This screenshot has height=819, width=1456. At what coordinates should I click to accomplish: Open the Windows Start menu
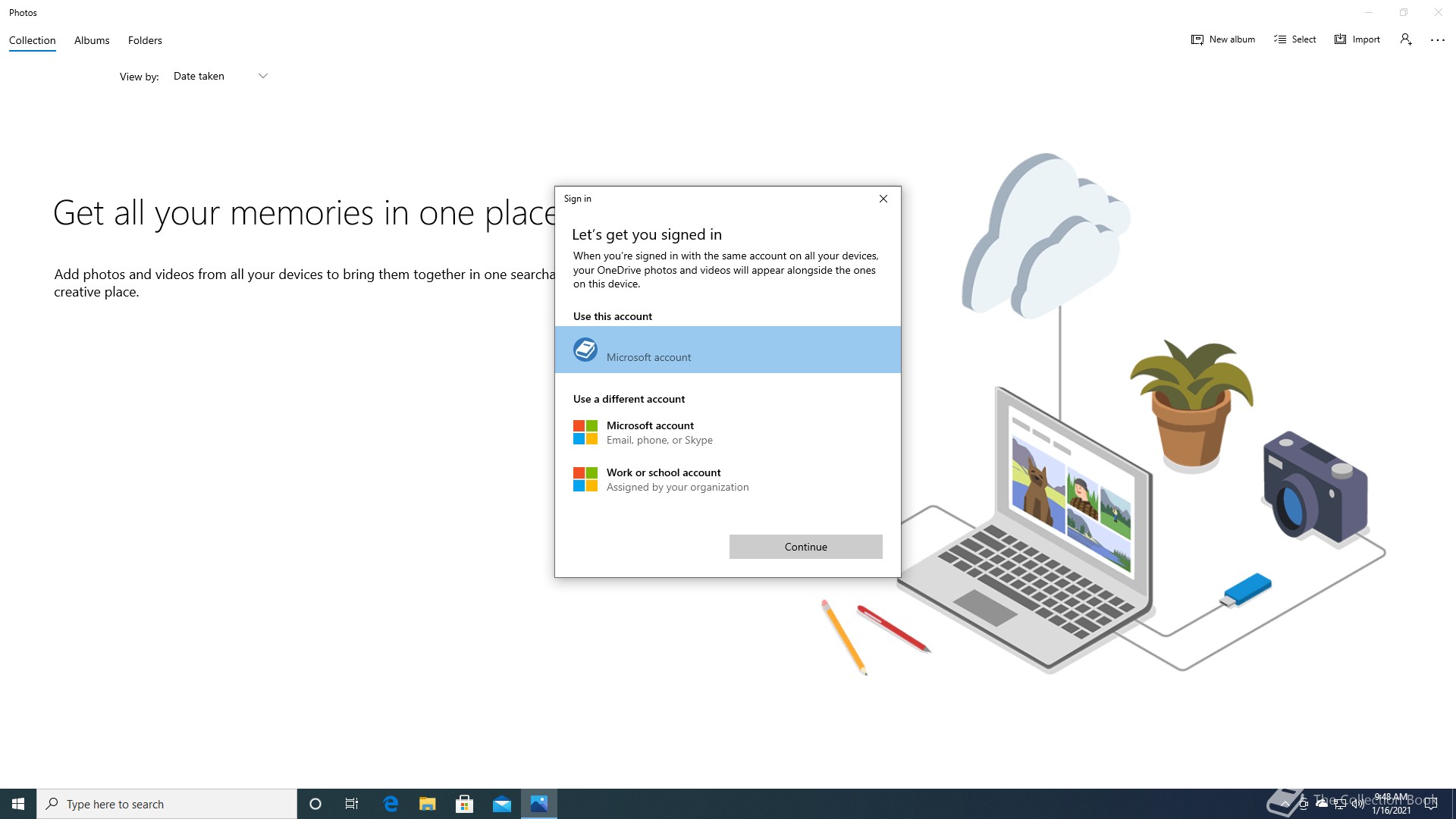tap(18, 804)
